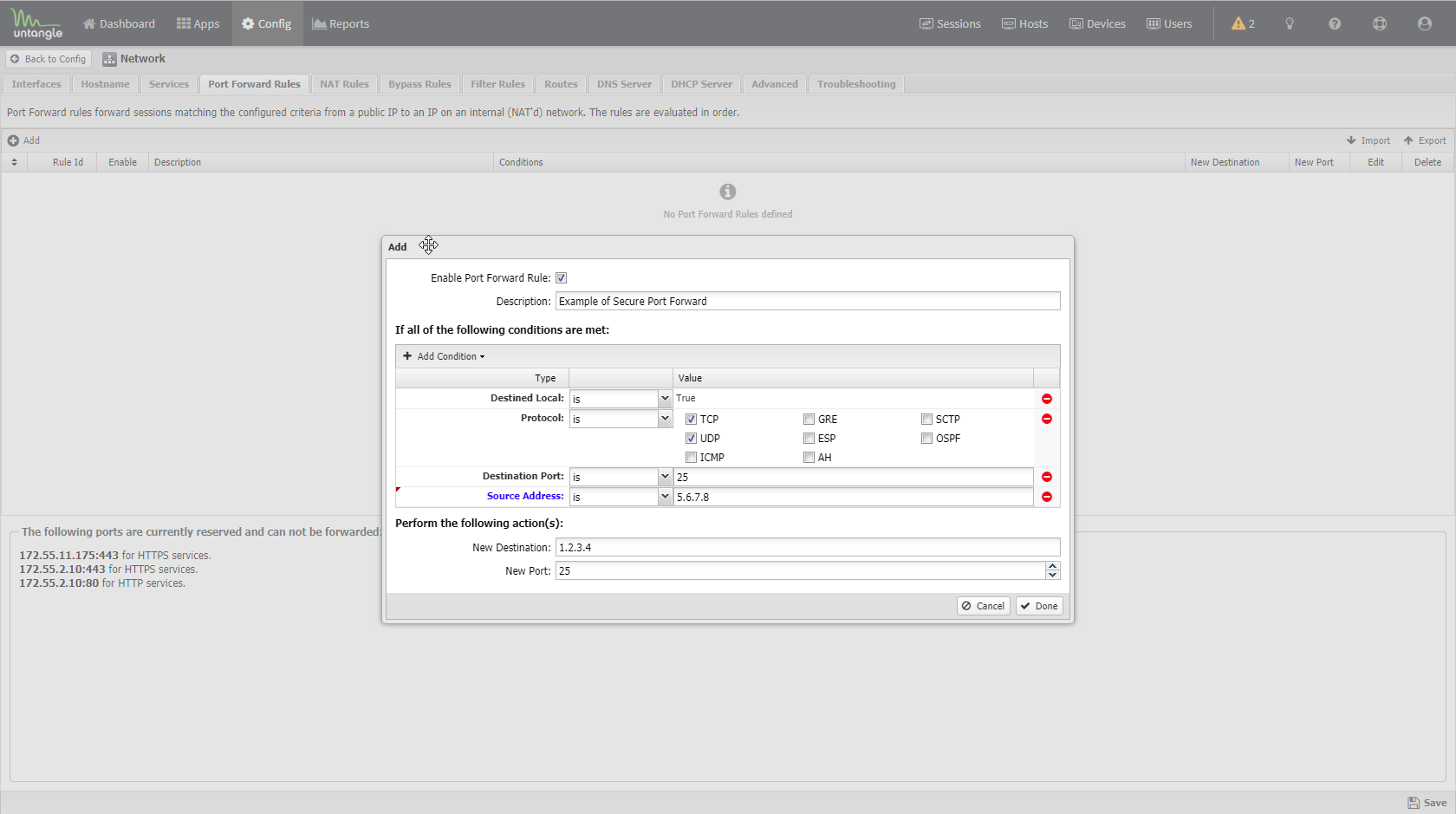Increment New Port using the stepper
Image resolution: width=1456 pixels, height=814 pixels.
tap(1052, 566)
